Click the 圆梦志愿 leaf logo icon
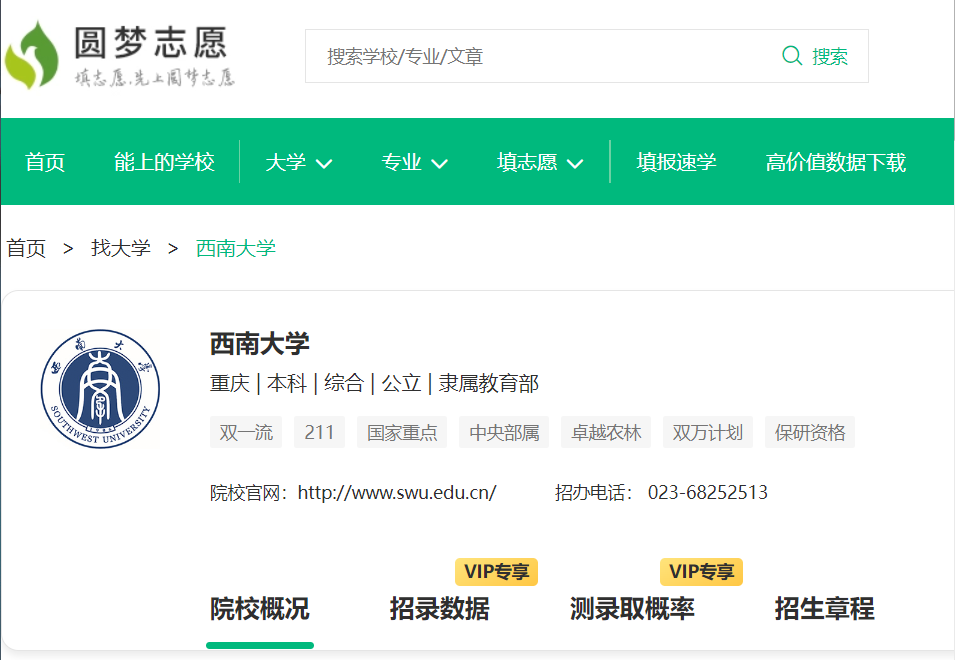The width and height of the screenshot is (955, 660). click(32, 55)
